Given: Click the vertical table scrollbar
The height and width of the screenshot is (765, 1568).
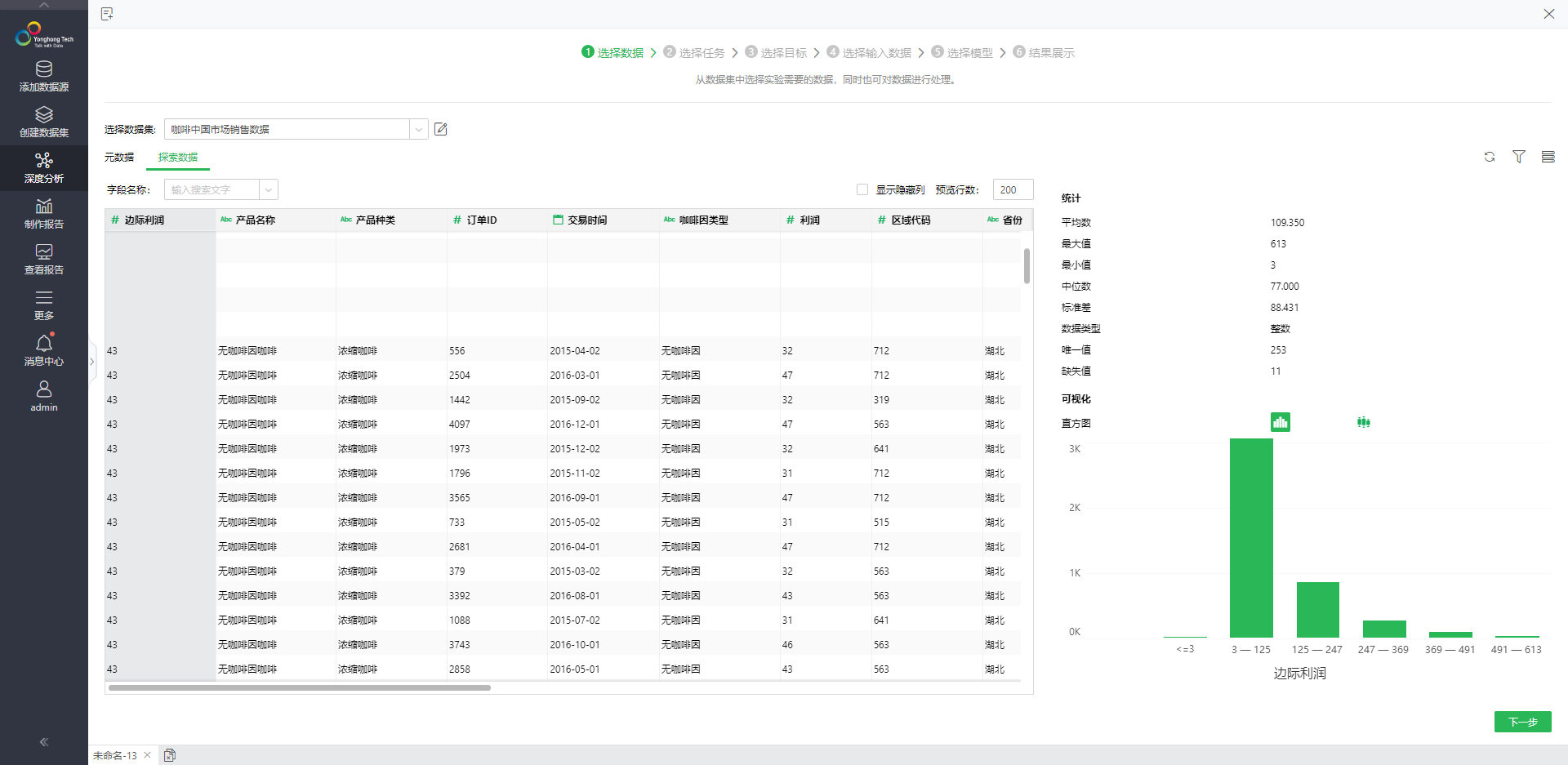Looking at the screenshot, I should pyautogui.click(x=1027, y=265).
